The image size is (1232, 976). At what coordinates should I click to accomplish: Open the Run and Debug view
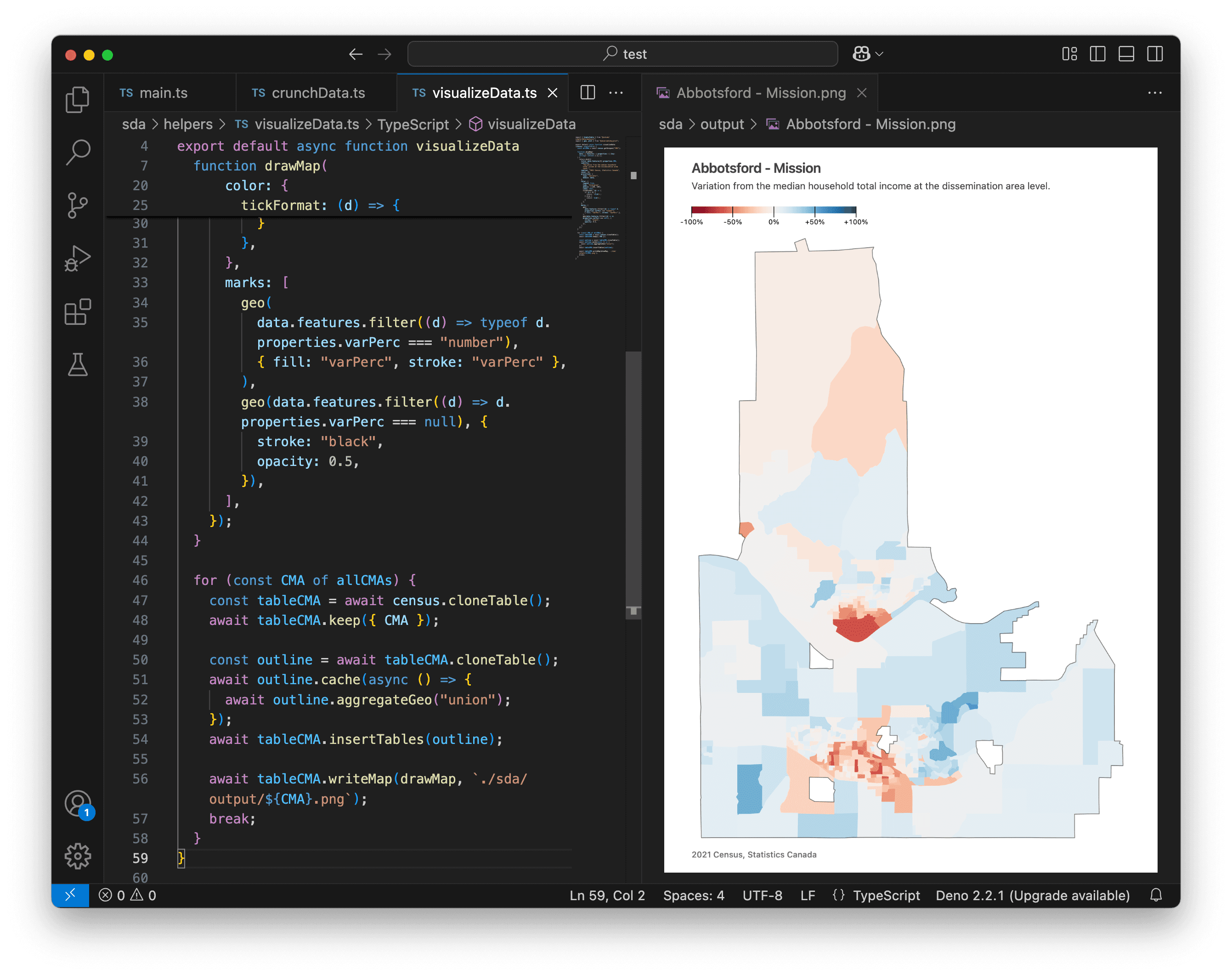click(x=78, y=258)
